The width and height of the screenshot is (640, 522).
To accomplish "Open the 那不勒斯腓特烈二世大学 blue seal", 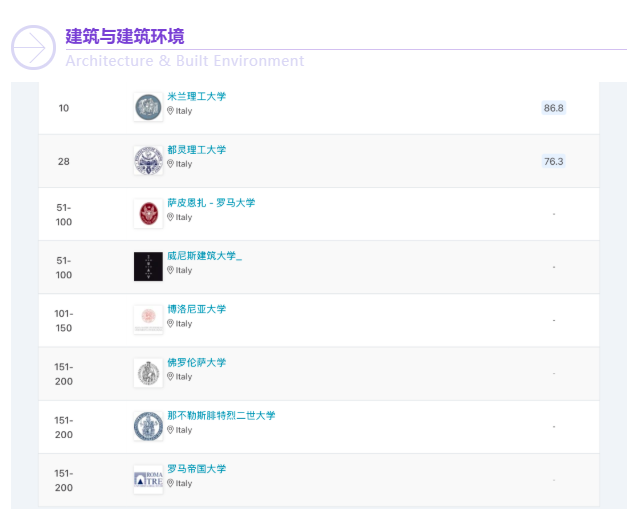I will 148,426.
